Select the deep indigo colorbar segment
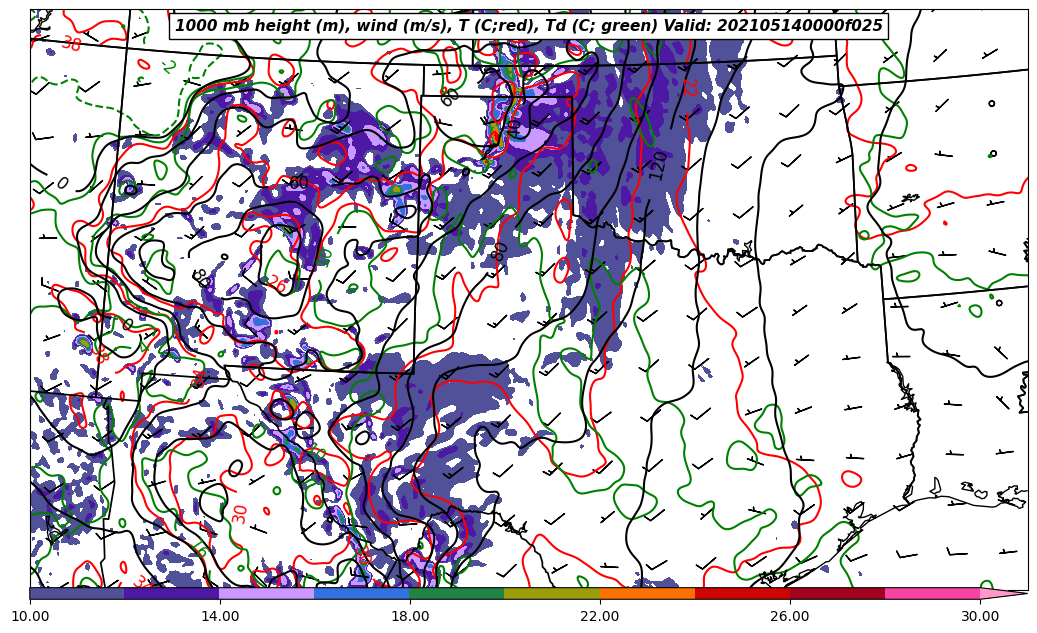 coord(172,593)
